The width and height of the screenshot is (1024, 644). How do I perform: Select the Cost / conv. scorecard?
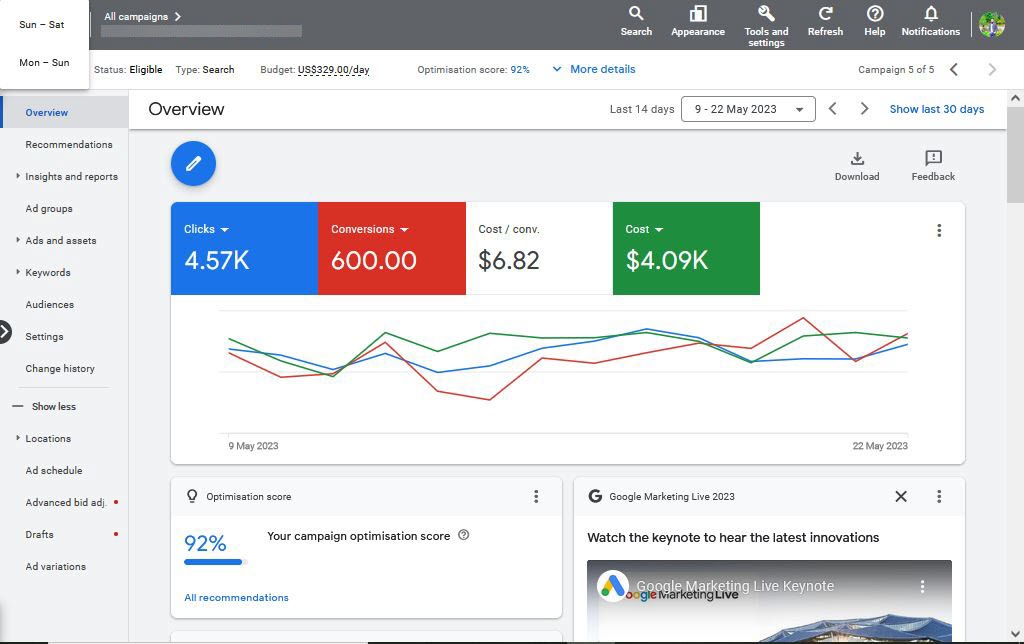[539, 248]
